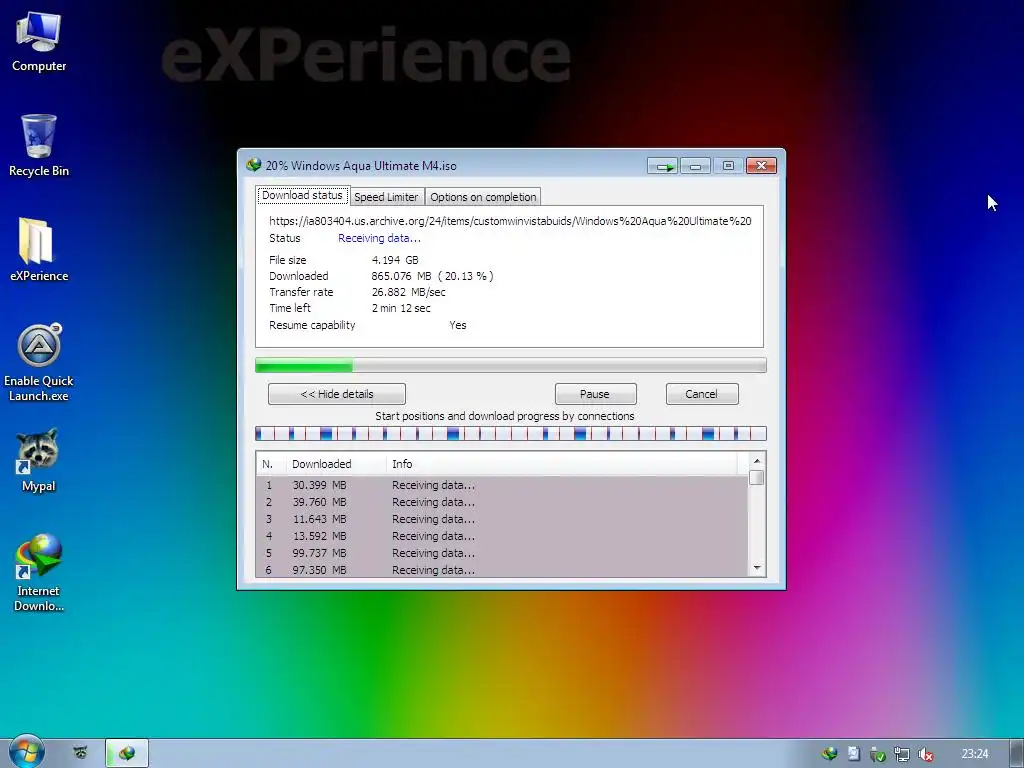Click the Show desktop button at taskbar end
1024x768 pixels.
1016,753
